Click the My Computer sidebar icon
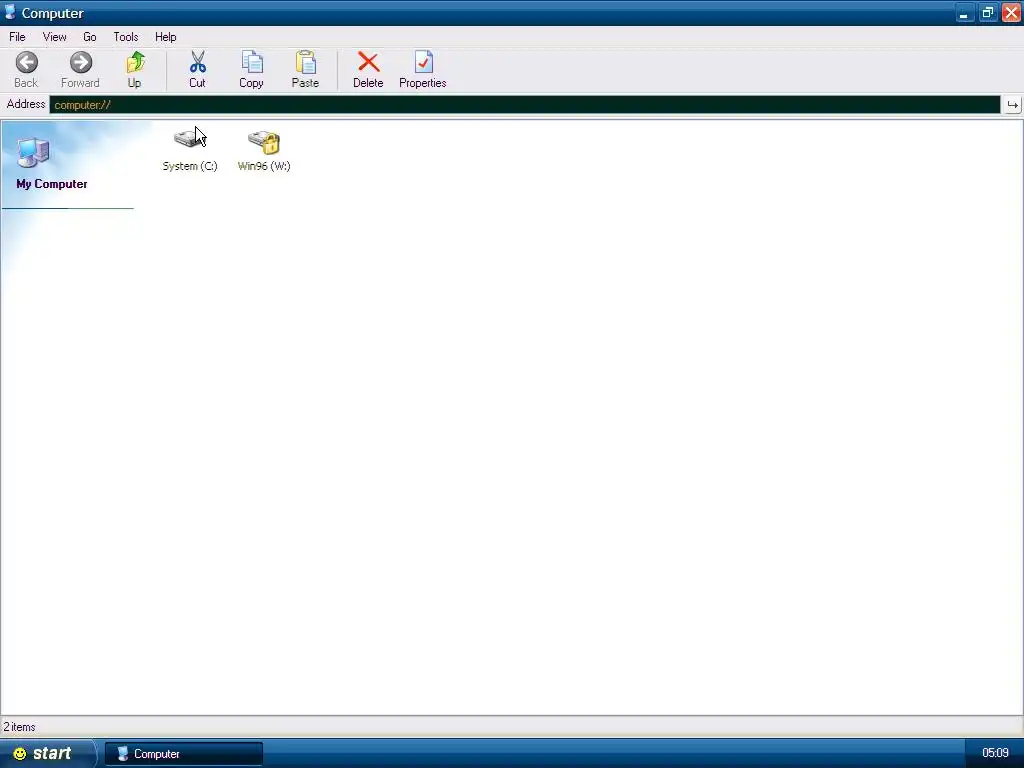 (33, 153)
